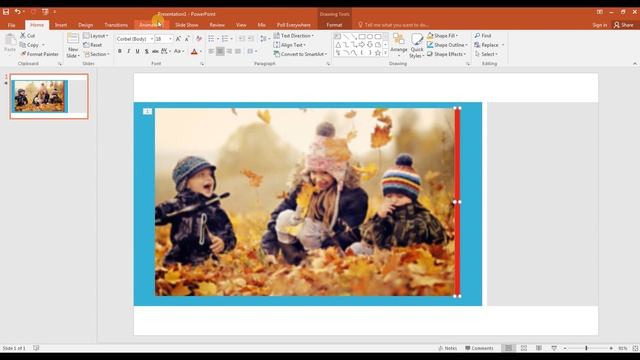This screenshot has height=360, width=640.
Task: Open the Shape Fill dropdown
Action: [442, 36]
